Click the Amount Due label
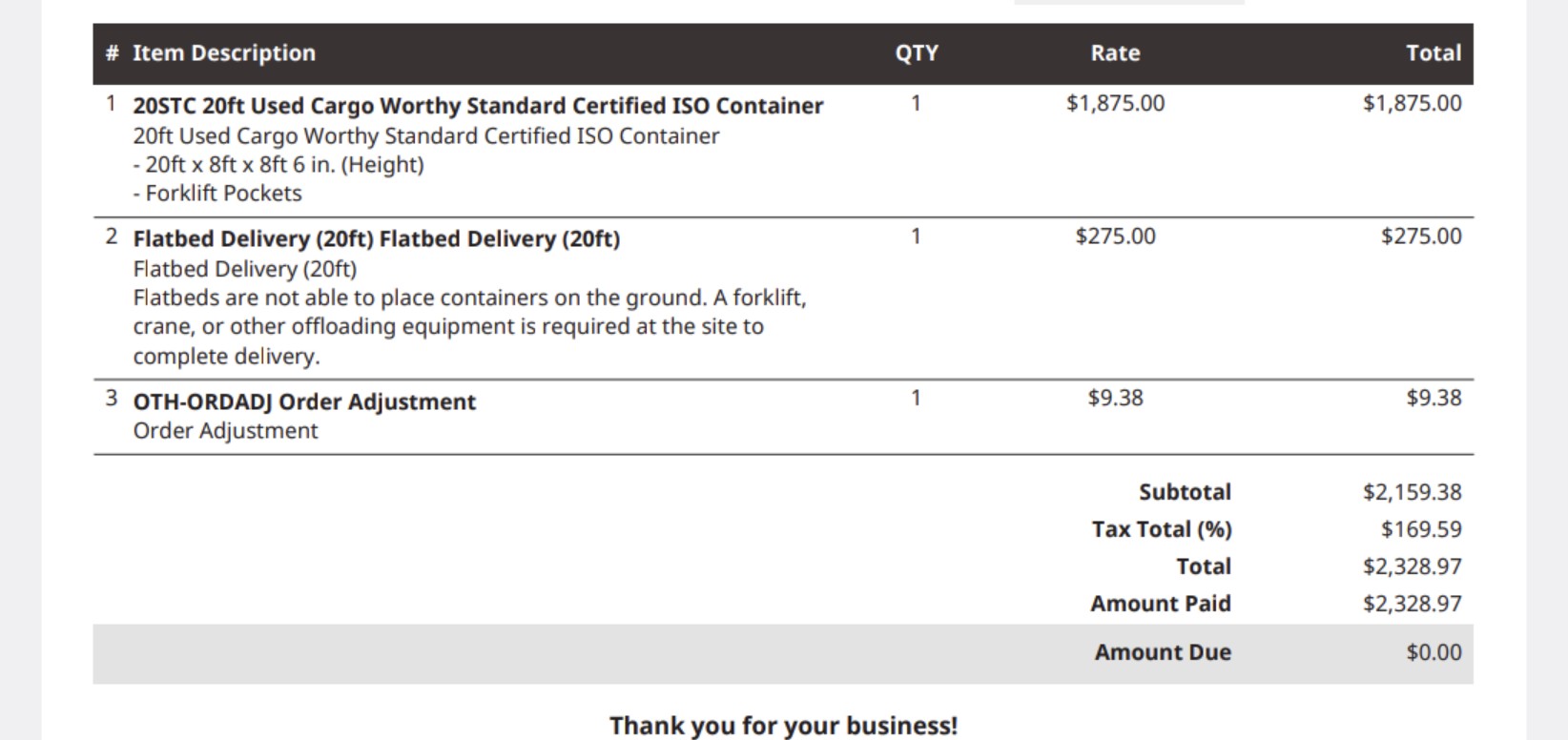The height and width of the screenshot is (740, 1568). (1163, 652)
